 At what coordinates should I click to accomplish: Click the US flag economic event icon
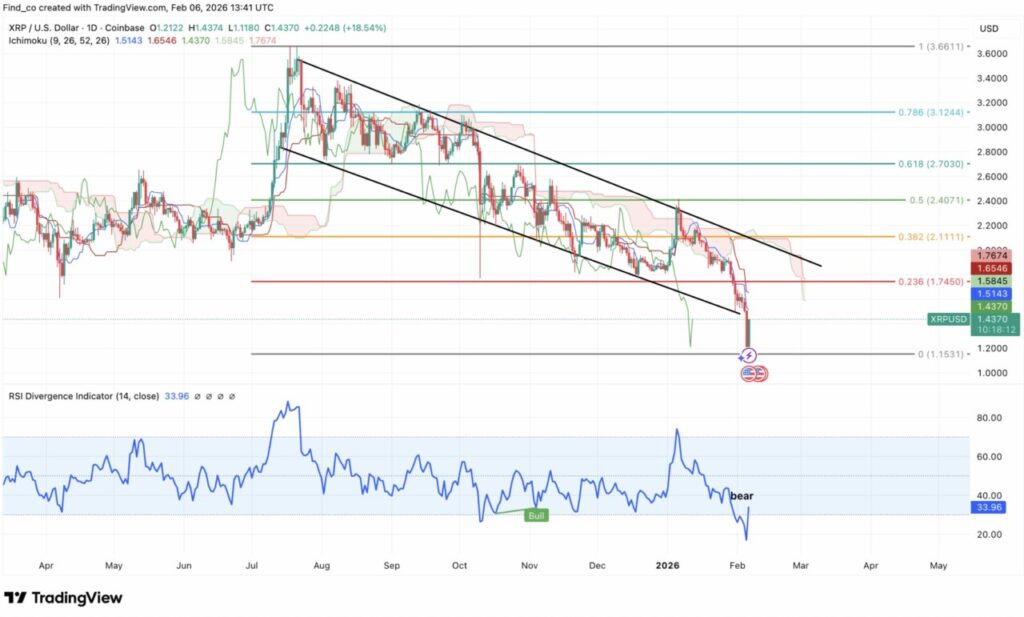click(x=754, y=373)
